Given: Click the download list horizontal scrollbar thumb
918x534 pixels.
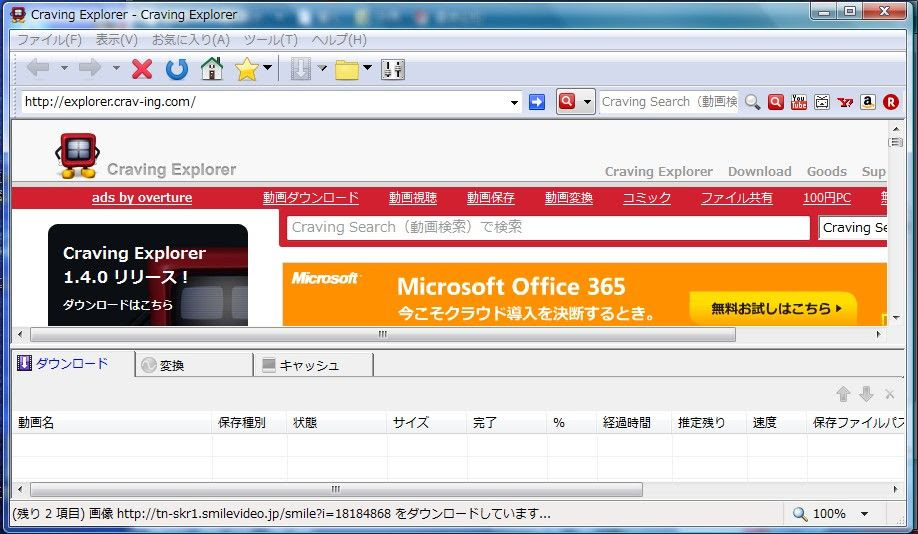Looking at the screenshot, I should click(x=336, y=489).
